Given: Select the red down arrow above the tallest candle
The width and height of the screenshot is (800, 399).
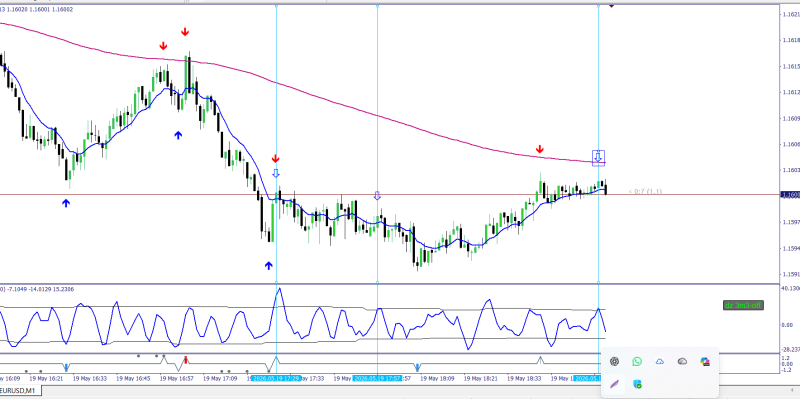Looking at the screenshot, I should pos(185,33).
